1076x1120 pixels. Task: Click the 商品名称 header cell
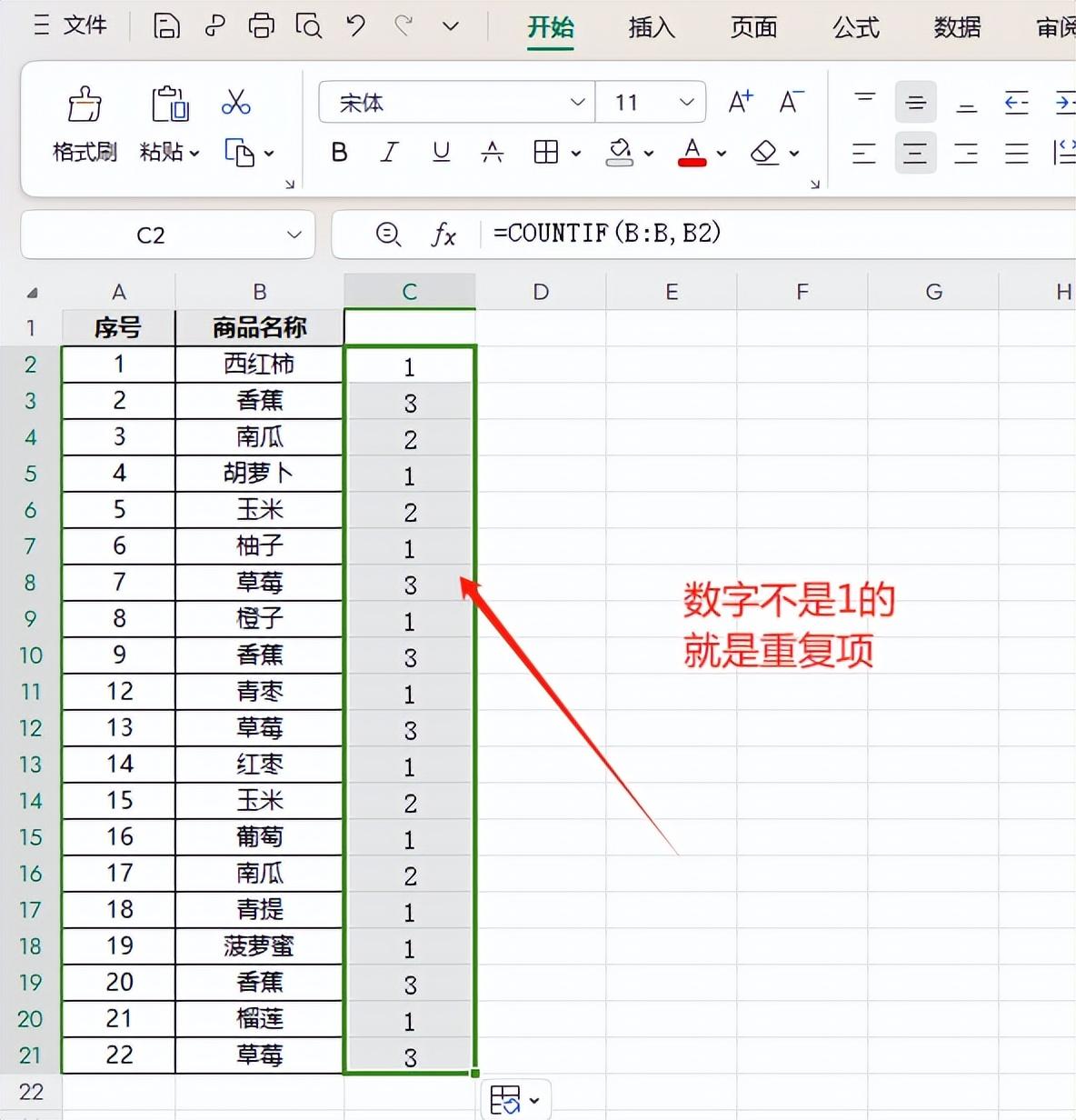pyautogui.click(x=260, y=327)
